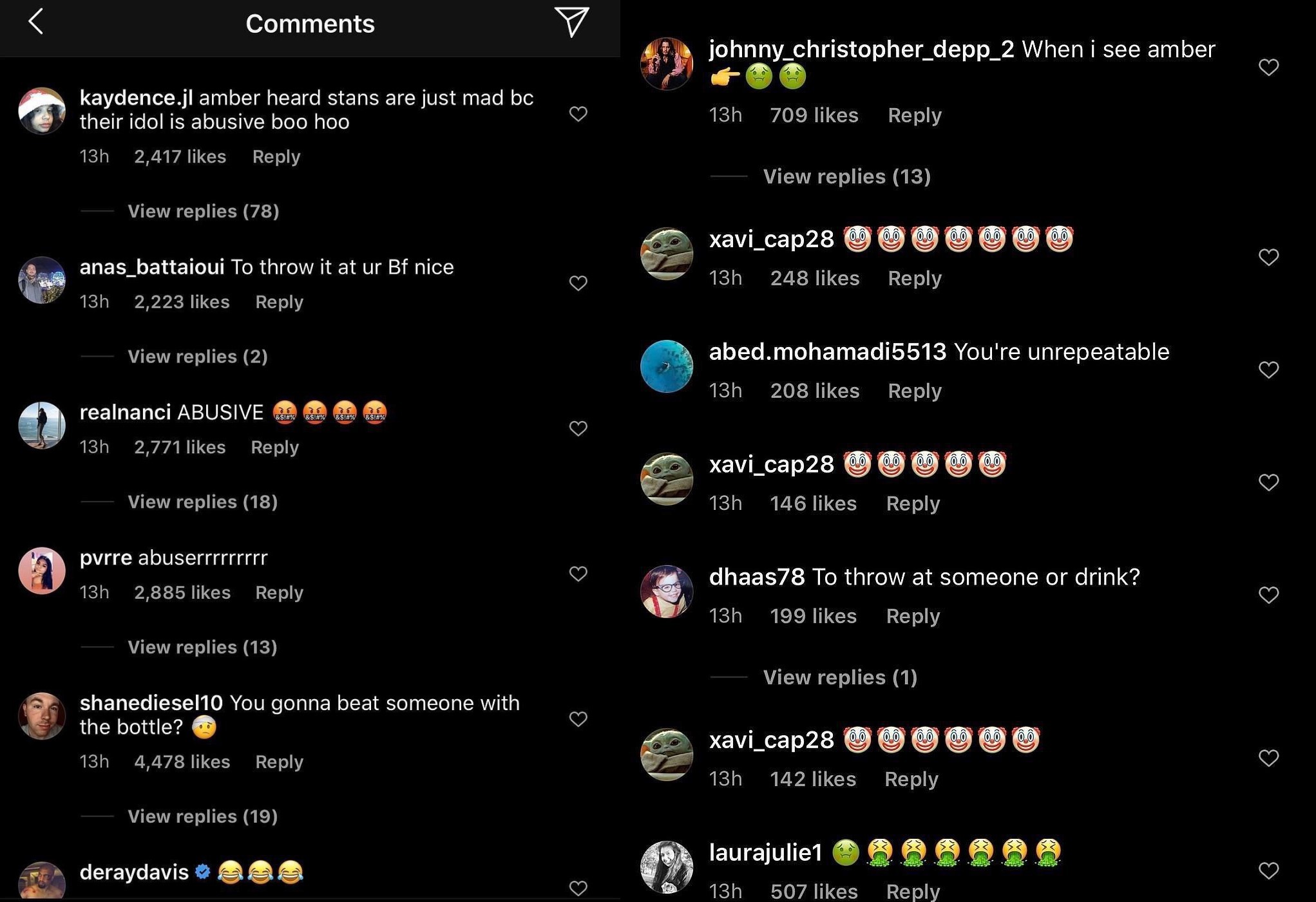Tap the back arrow in Comments header
This screenshot has height=902, width=1316.
36,22
